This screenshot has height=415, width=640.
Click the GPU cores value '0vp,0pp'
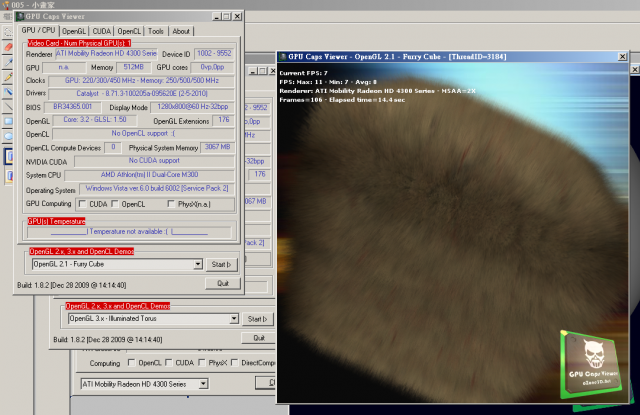(212, 67)
